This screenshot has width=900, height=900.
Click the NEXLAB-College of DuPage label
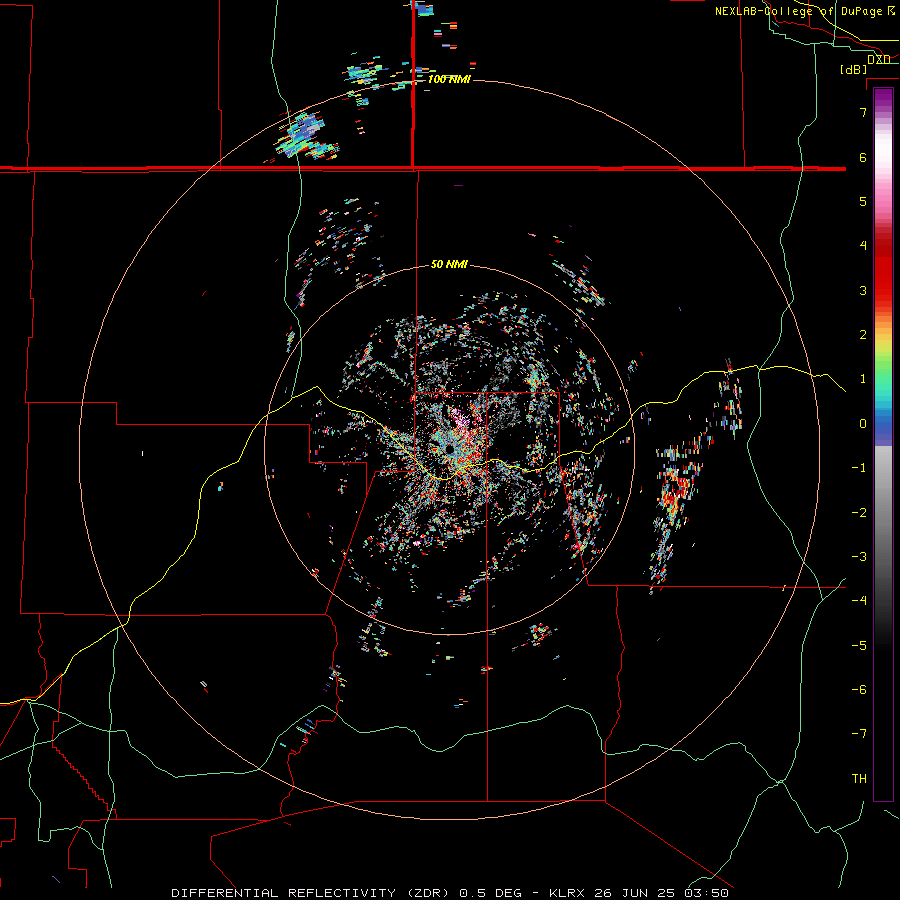coord(804,11)
